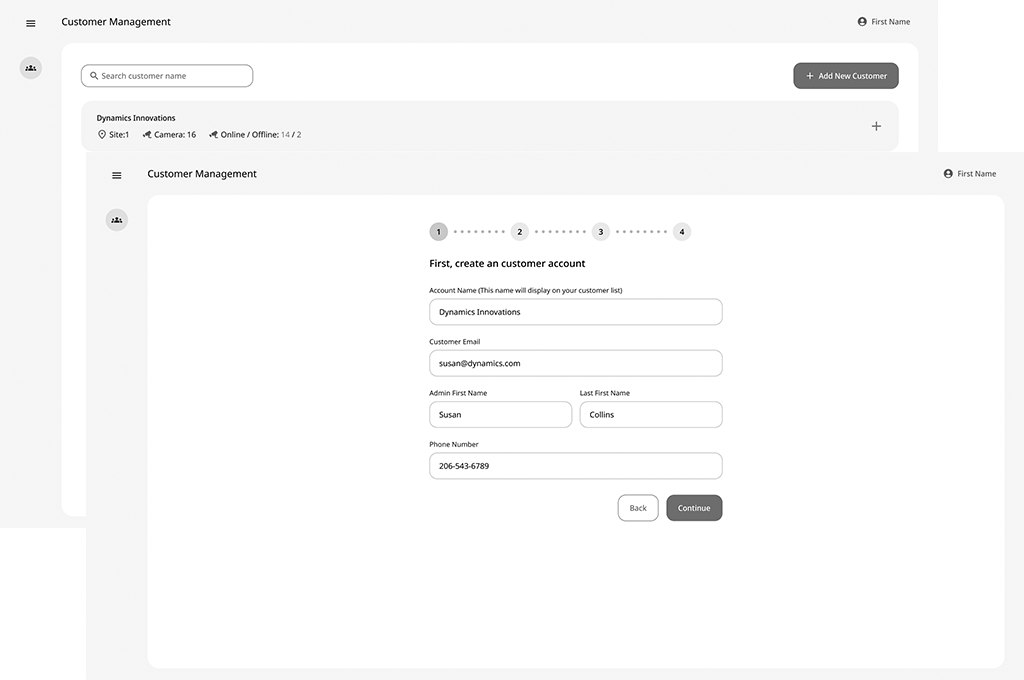Click camera icon next to Camera: 16
The height and width of the screenshot is (680, 1024).
147,134
